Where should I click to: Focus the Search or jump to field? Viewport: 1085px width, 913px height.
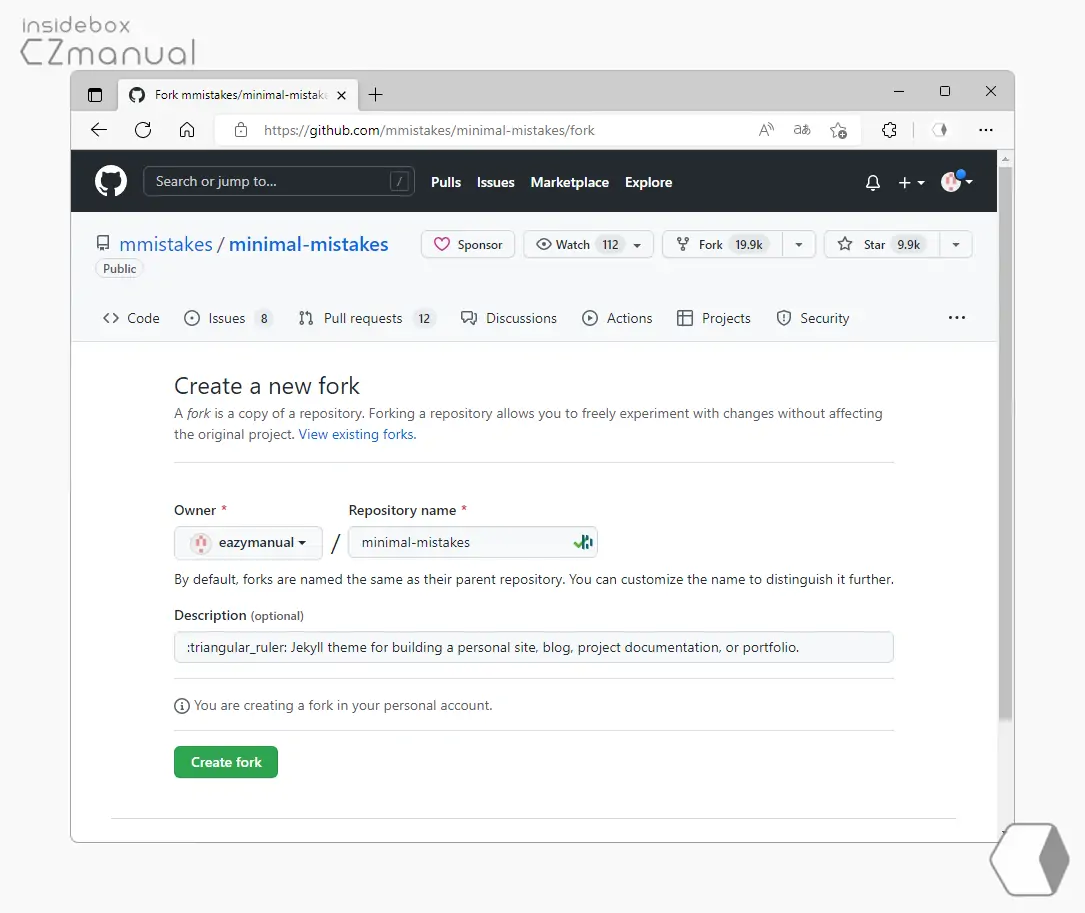click(x=279, y=181)
